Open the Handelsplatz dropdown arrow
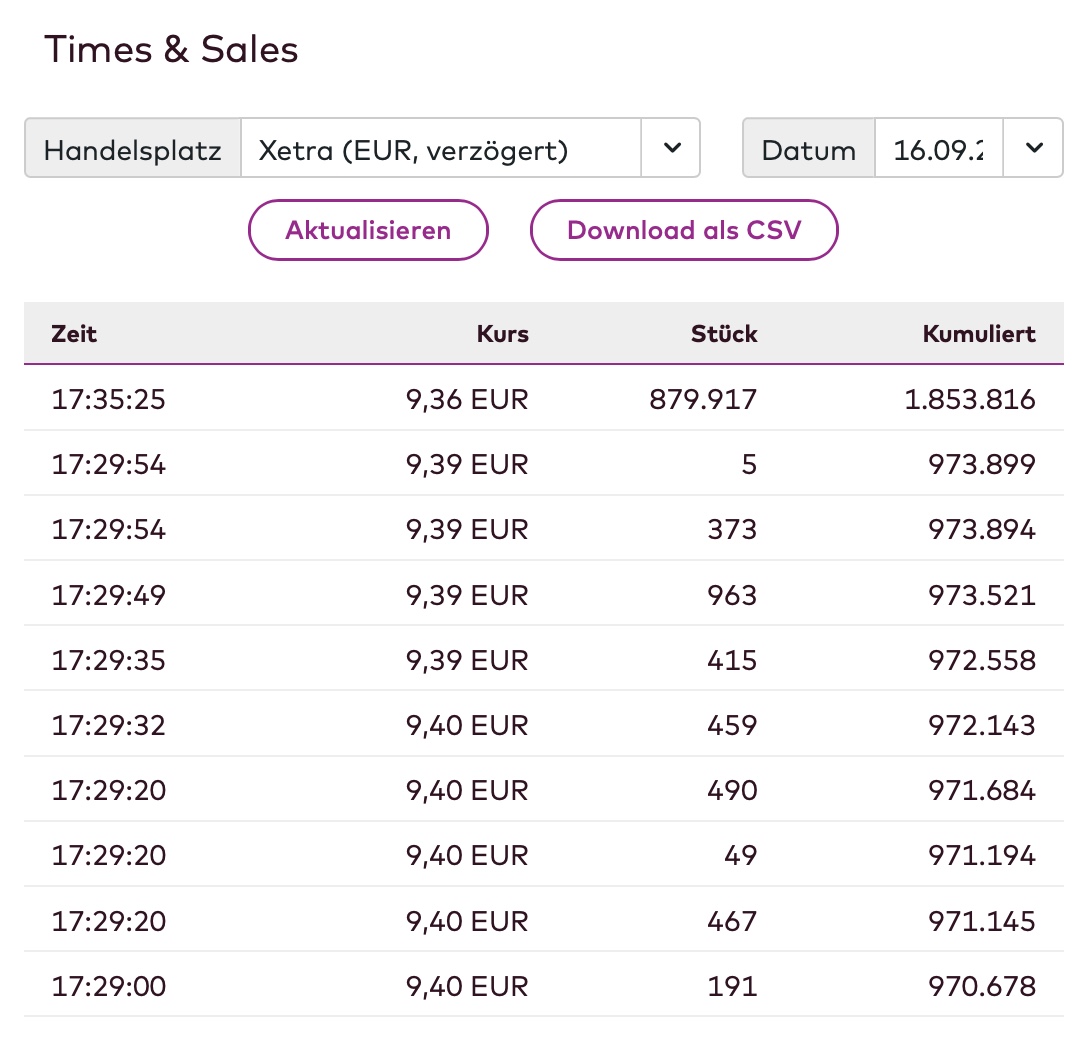 tap(671, 149)
